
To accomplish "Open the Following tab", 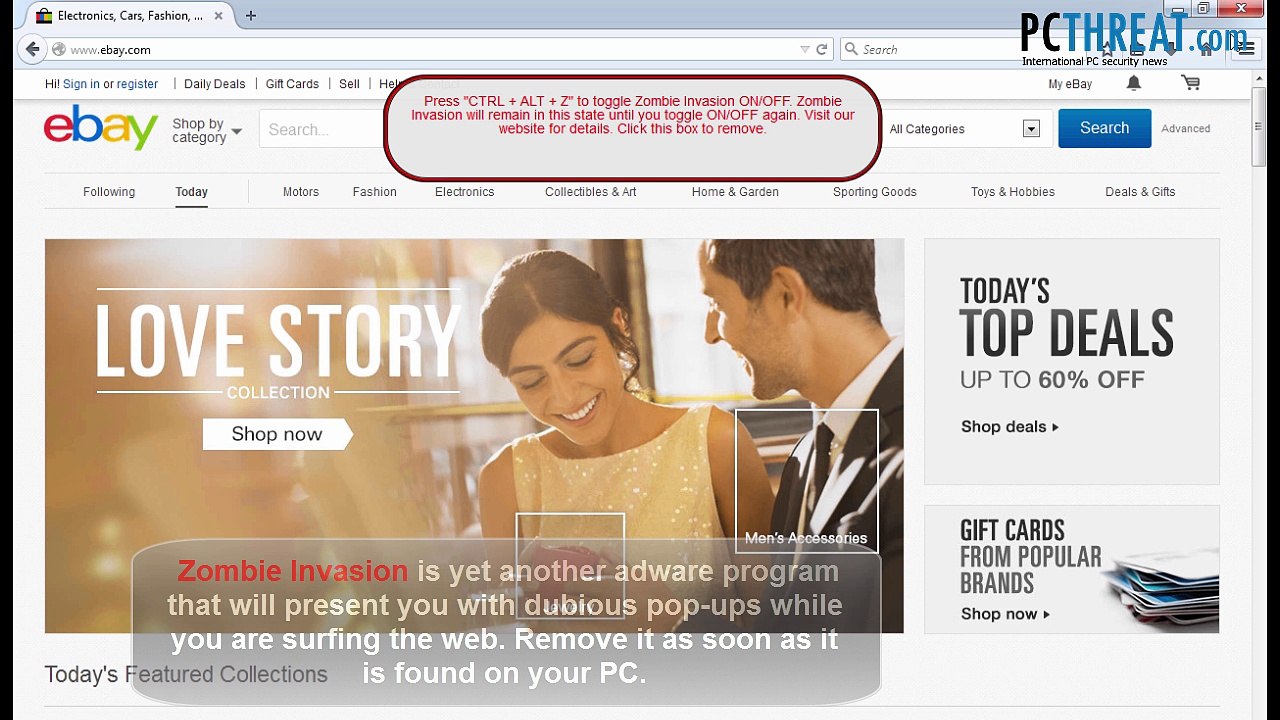I will click(x=109, y=192).
